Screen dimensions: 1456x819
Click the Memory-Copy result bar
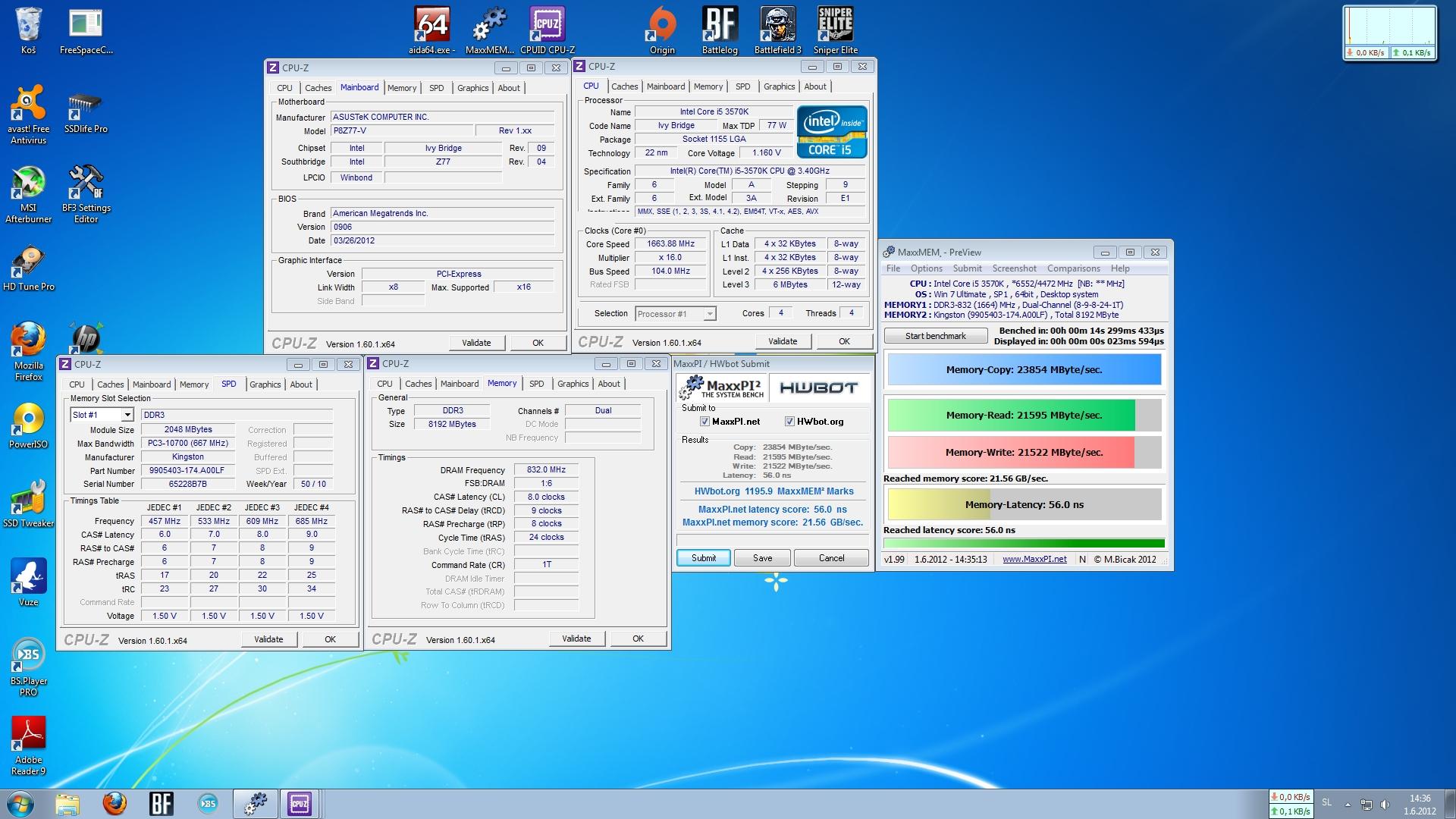pyautogui.click(x=1024, y=370)
